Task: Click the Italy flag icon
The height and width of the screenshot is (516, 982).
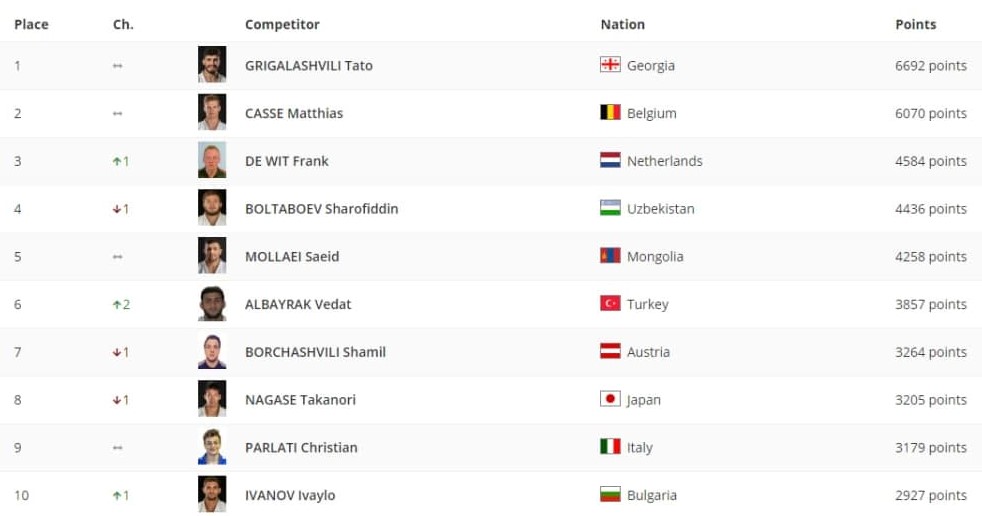Action: coord(610,447)
